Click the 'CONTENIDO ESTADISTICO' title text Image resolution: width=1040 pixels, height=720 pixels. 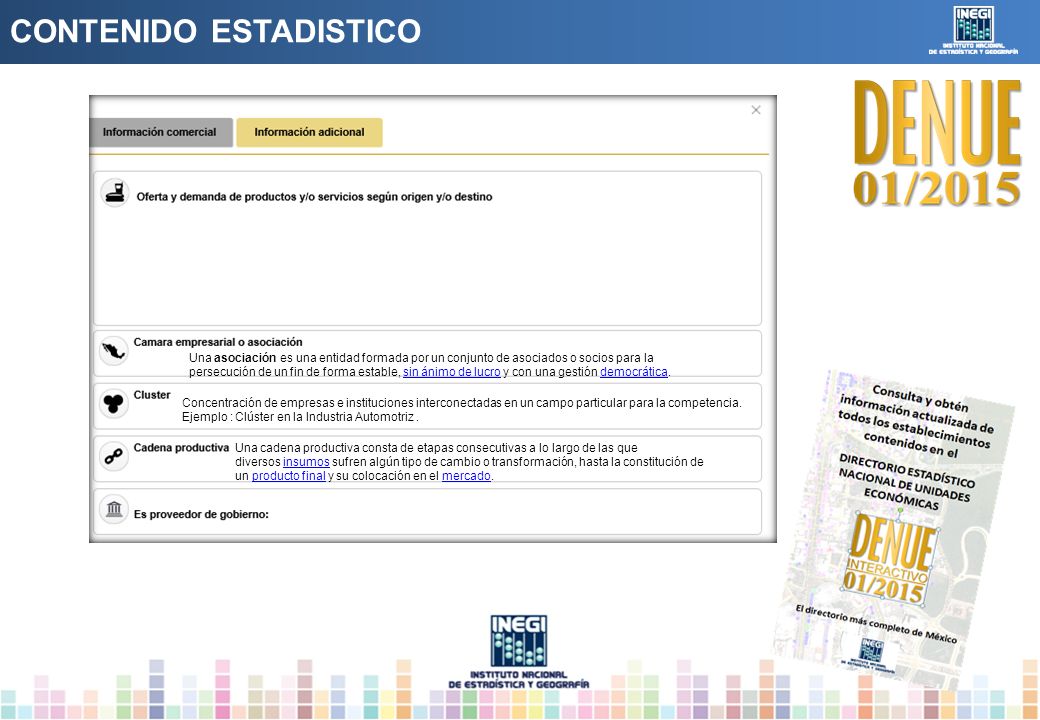tap(216, 31)
